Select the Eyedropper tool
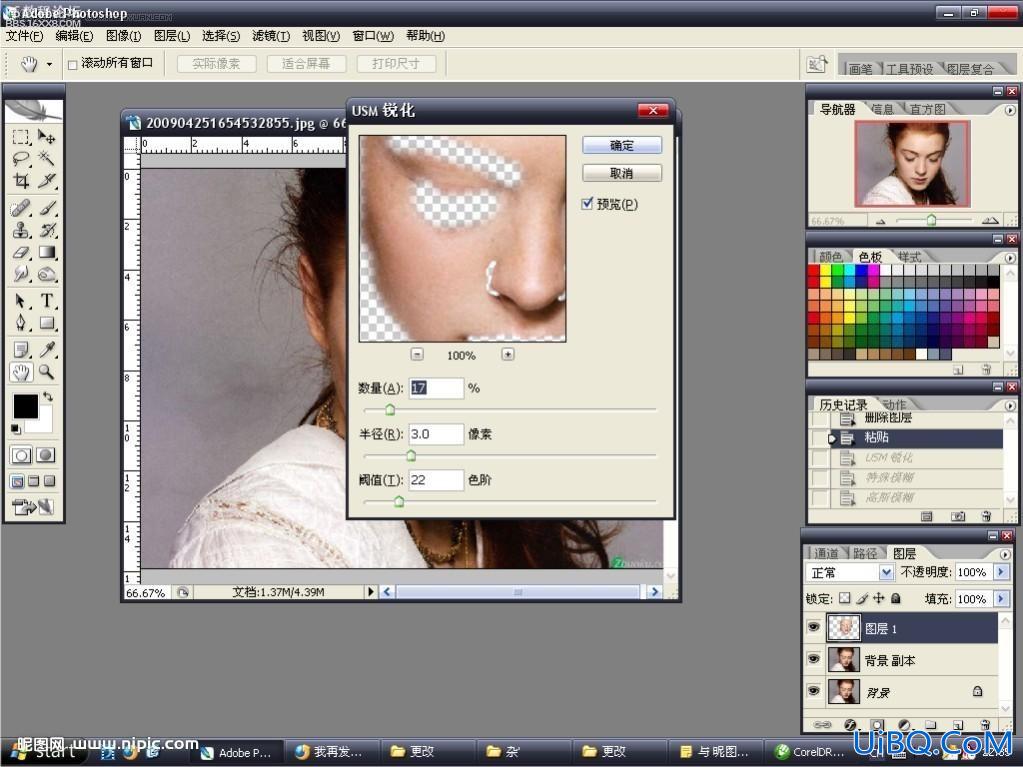Image resolution: width=1023 pixels, height=767 pixels. point(46,350)
